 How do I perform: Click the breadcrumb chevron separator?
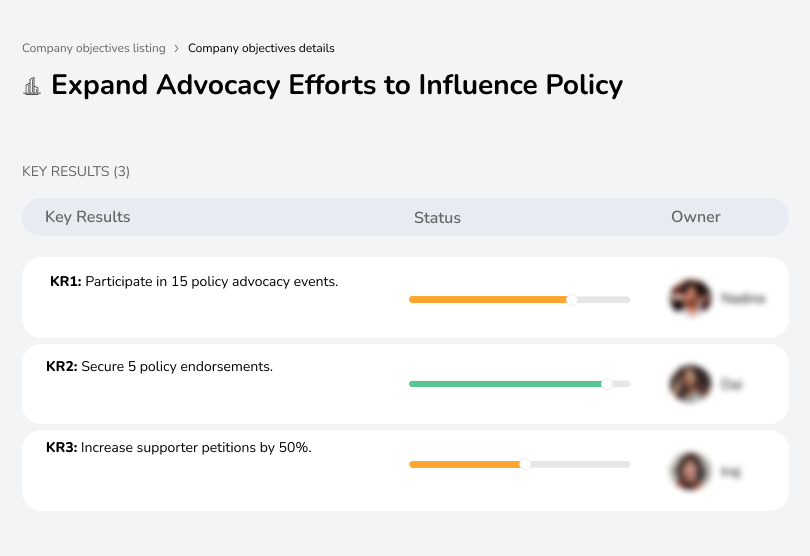177,48
